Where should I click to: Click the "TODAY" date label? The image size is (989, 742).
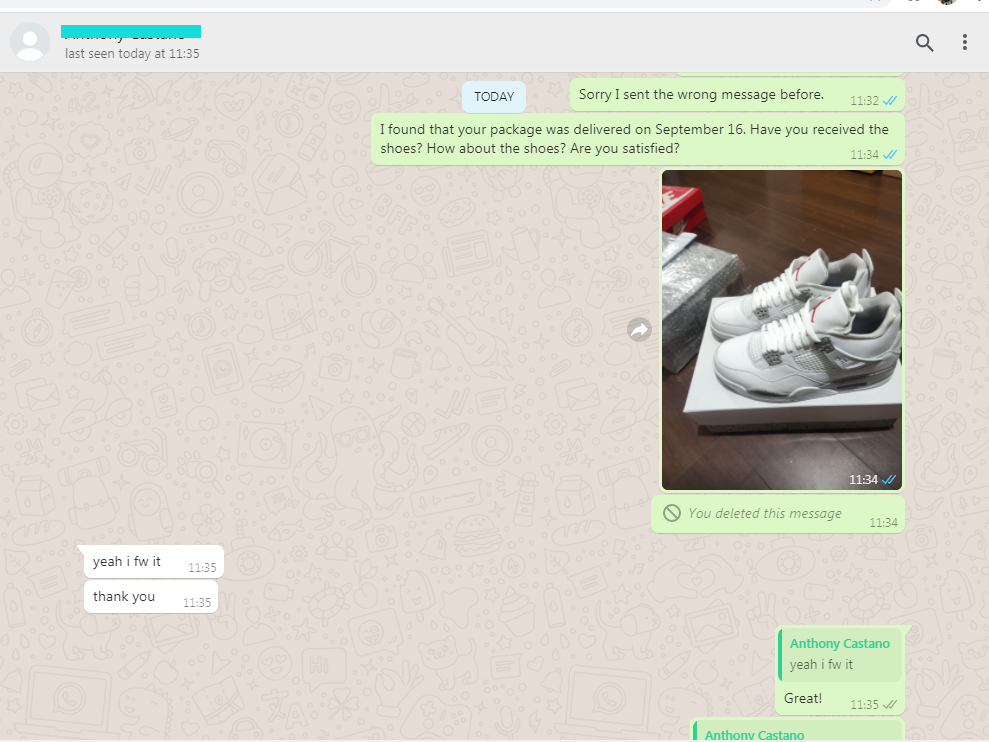click(x=494, y=97)
